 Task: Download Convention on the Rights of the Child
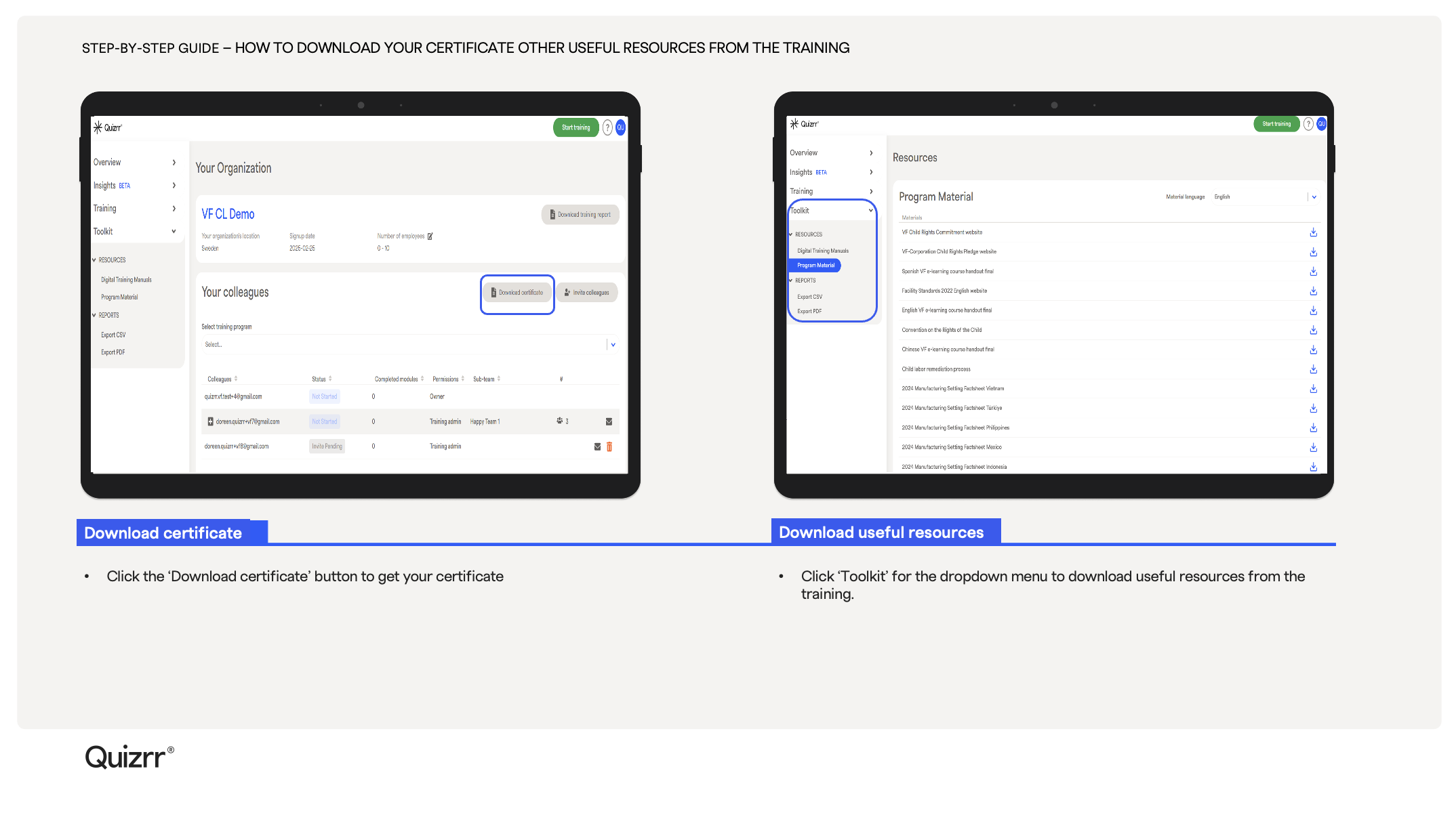click(1313, 330)
